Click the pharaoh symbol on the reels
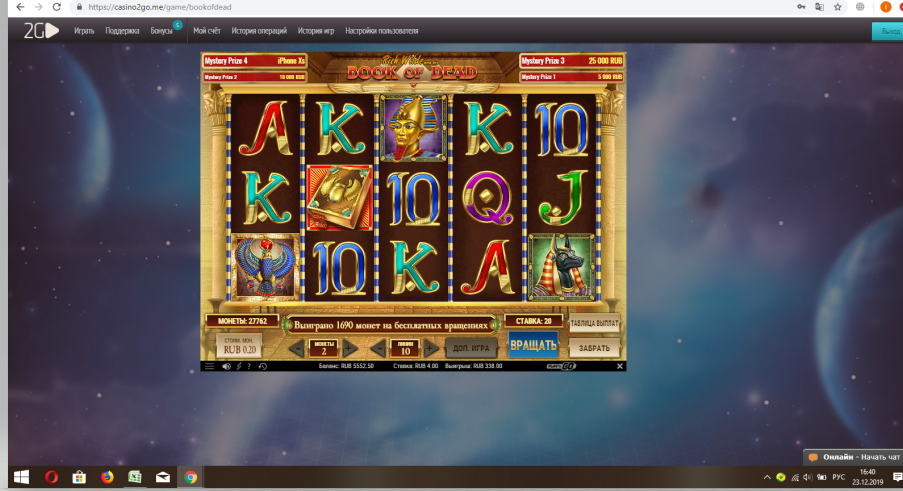 tap(413, 128)
